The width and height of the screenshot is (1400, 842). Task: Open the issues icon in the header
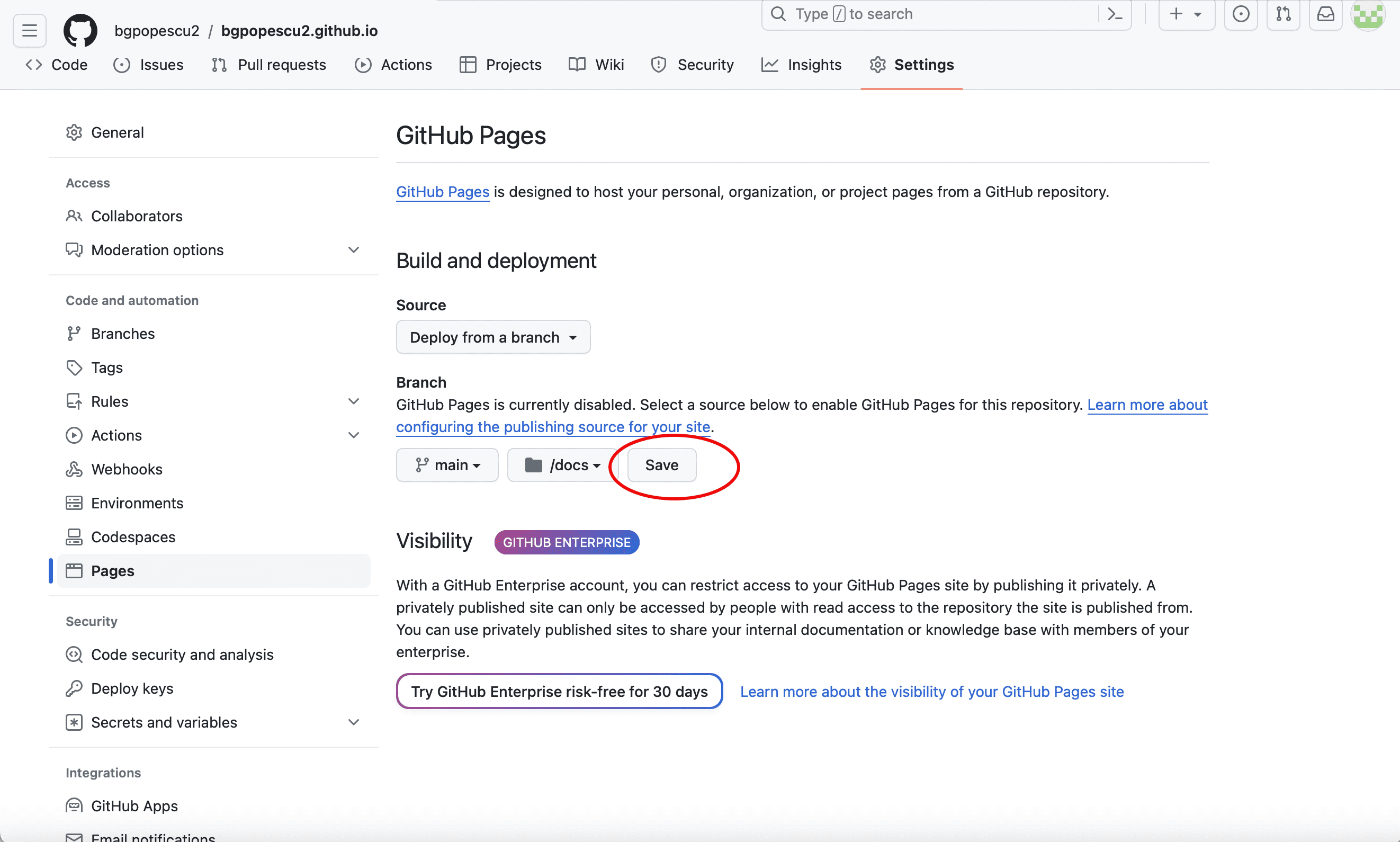[x=1241, y=14]
